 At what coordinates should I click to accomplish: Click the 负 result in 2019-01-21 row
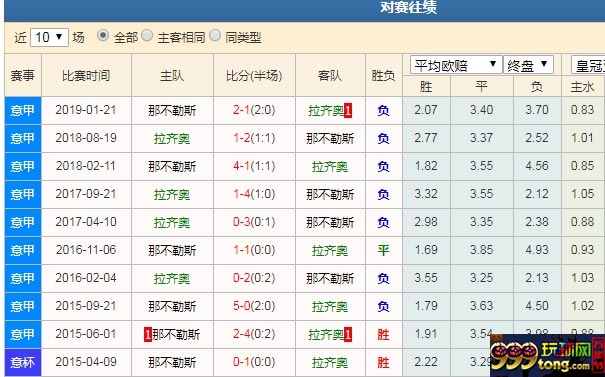tap(383, 111)
